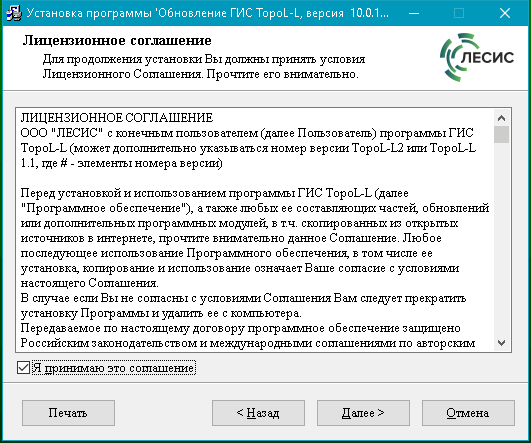Click the scroll-down arrow of the license text
The width and height of the screenshot is (531, 443).
coord(501,343)
